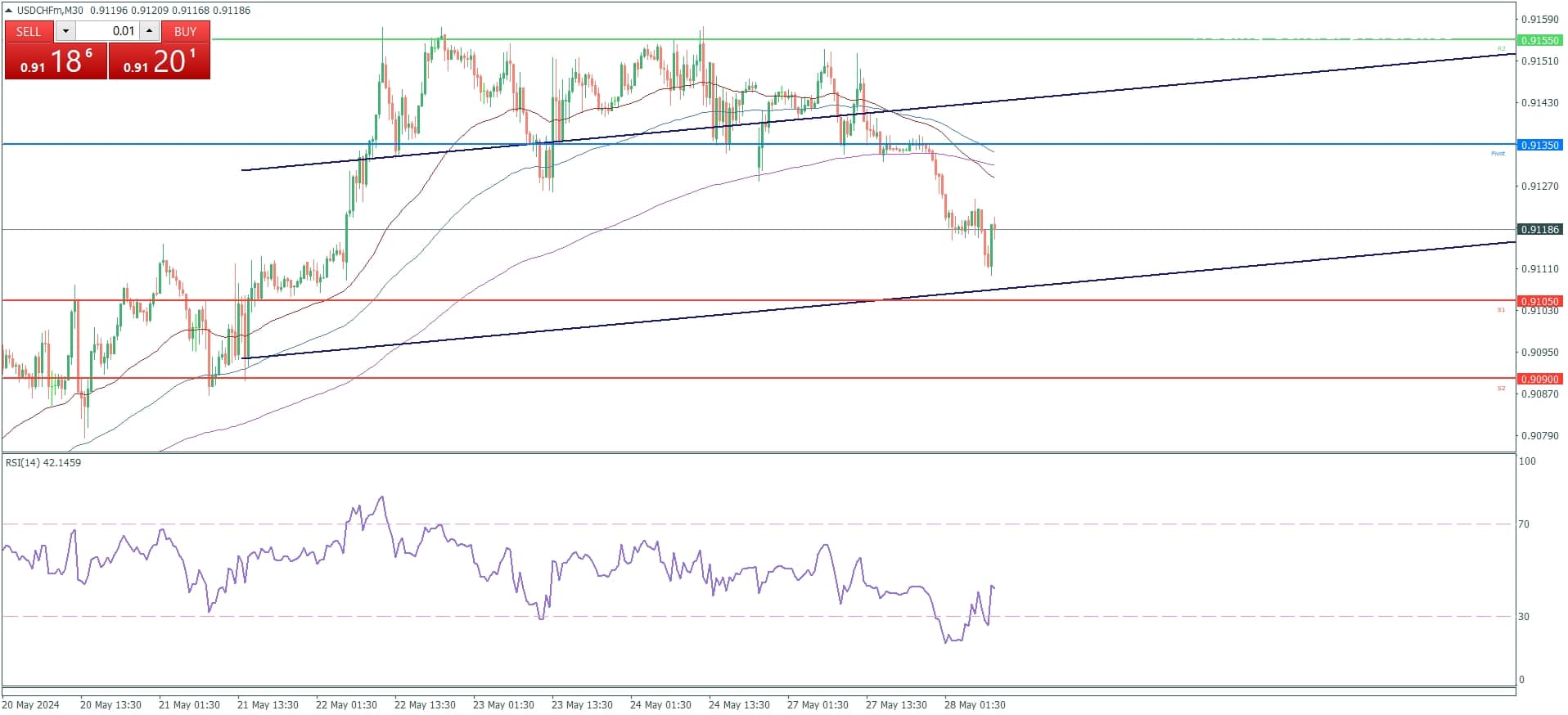This screenshot has width=1568, height=715.
Task: Click the RSI 70 level axis label
Action: coord(1524,524)
